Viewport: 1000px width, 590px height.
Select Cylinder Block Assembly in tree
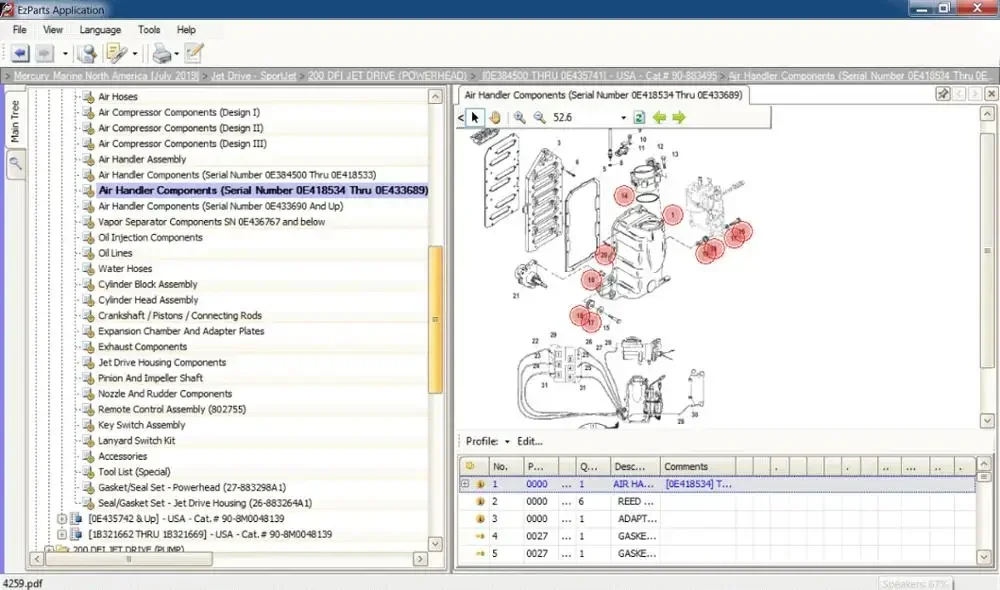(148, 284)
